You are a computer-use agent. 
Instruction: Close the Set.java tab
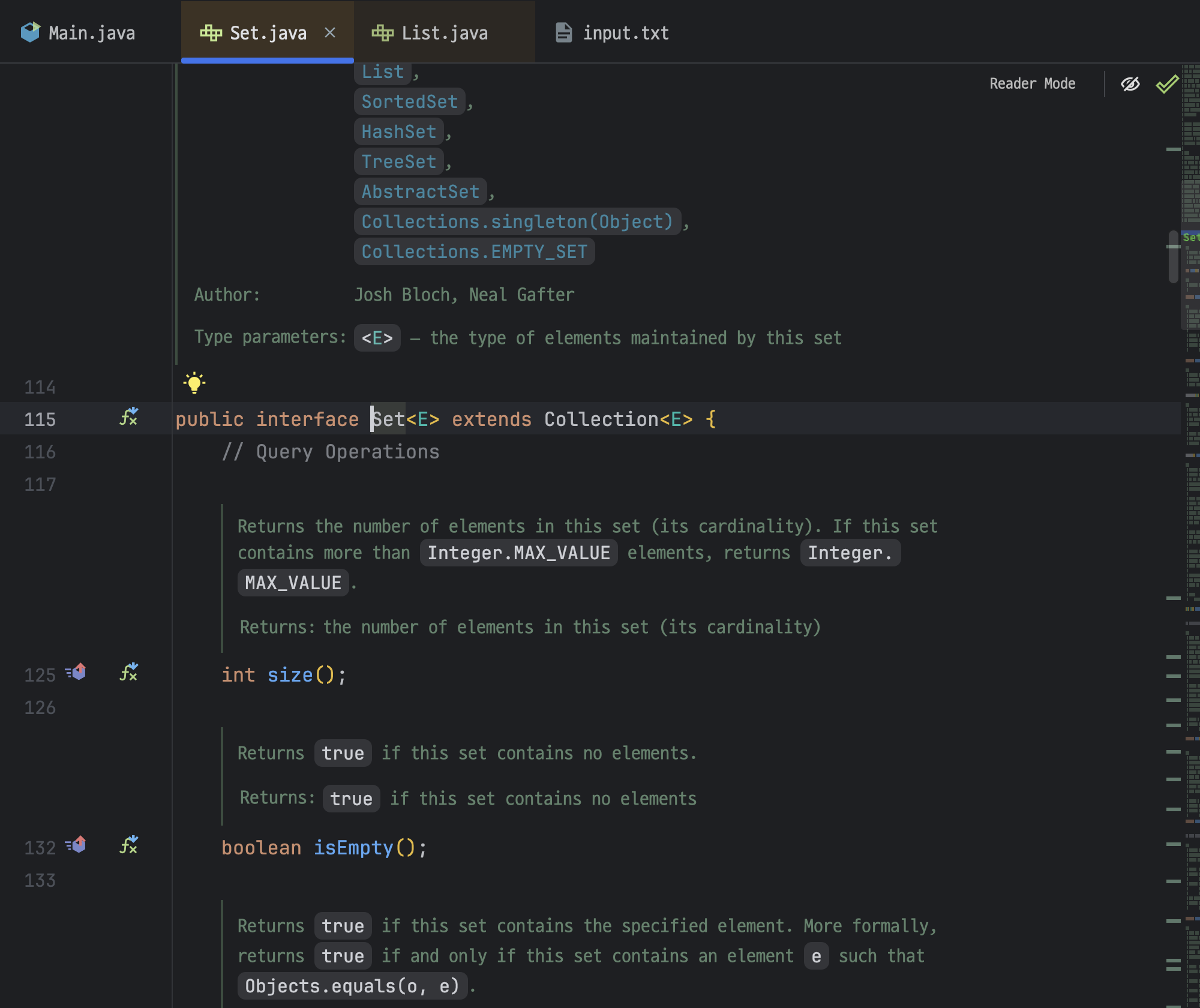click(x=330, y=33)
